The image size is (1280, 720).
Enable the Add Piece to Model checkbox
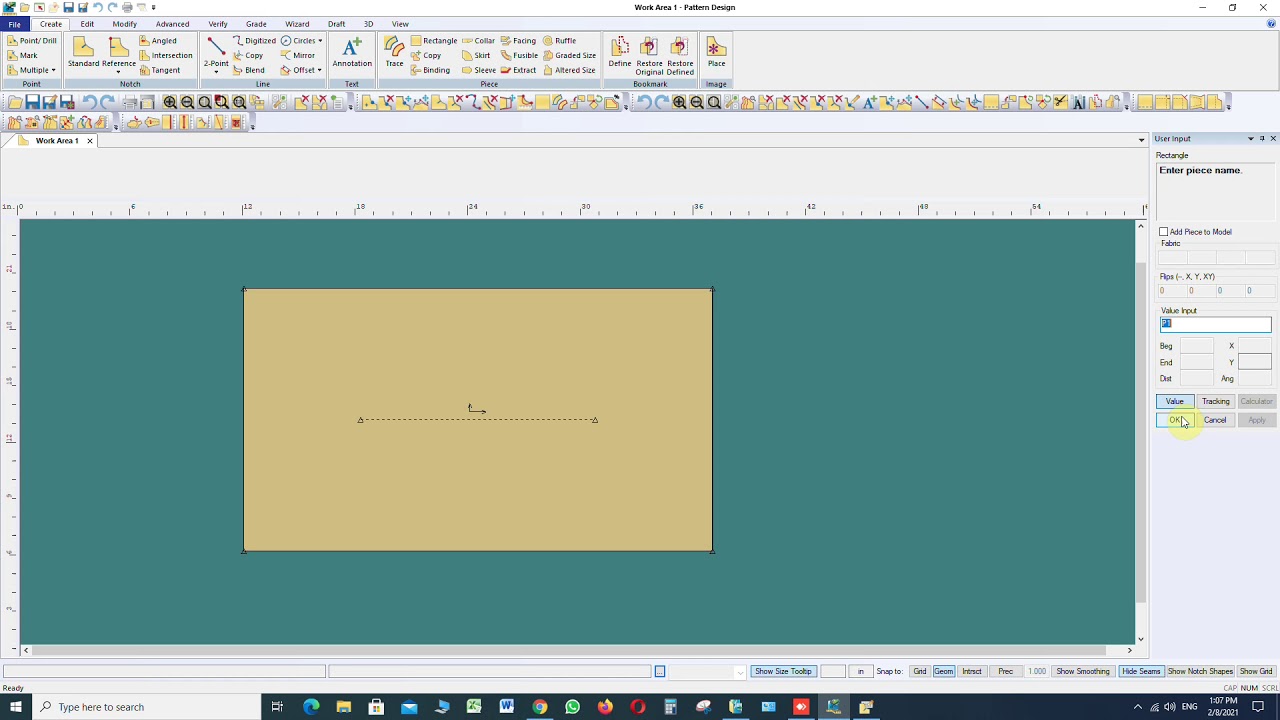click(1164, 232)
